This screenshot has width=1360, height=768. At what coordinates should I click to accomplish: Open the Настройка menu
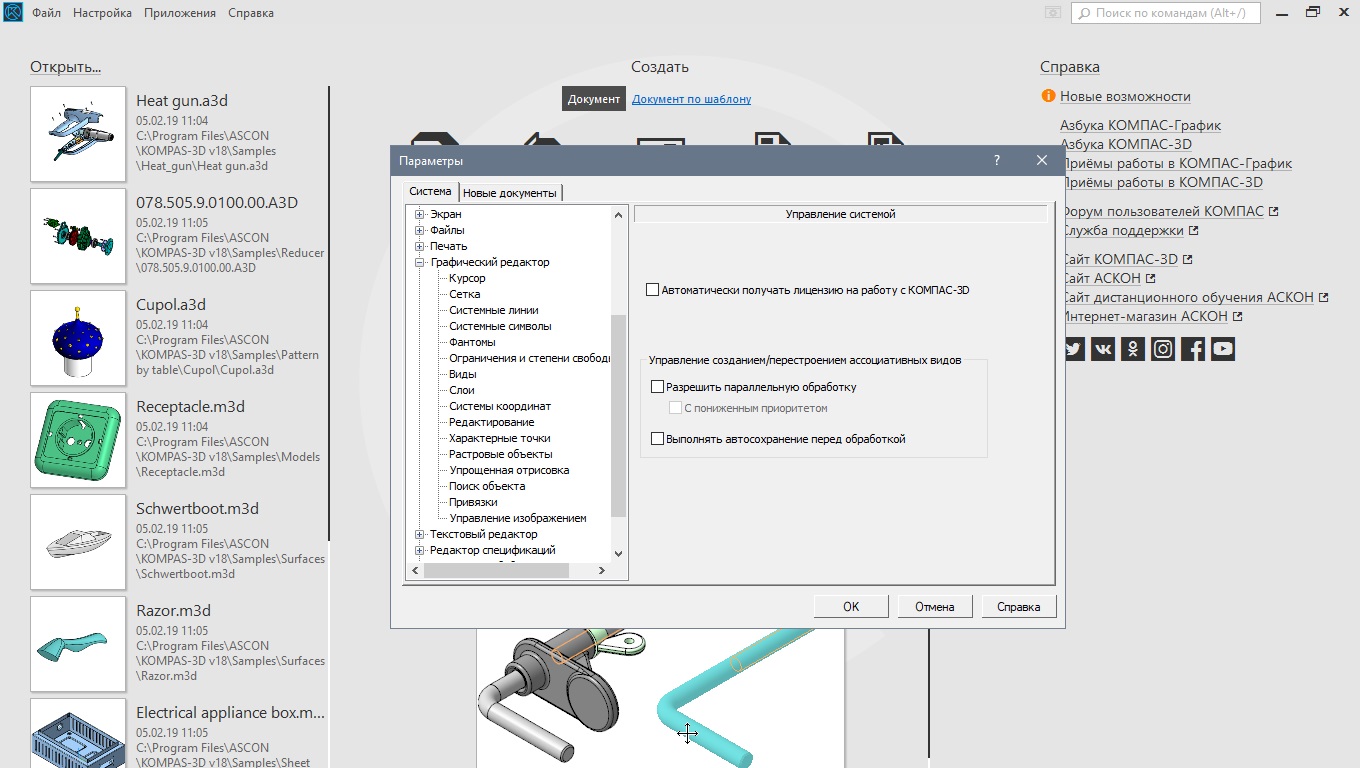coord(102,13)
